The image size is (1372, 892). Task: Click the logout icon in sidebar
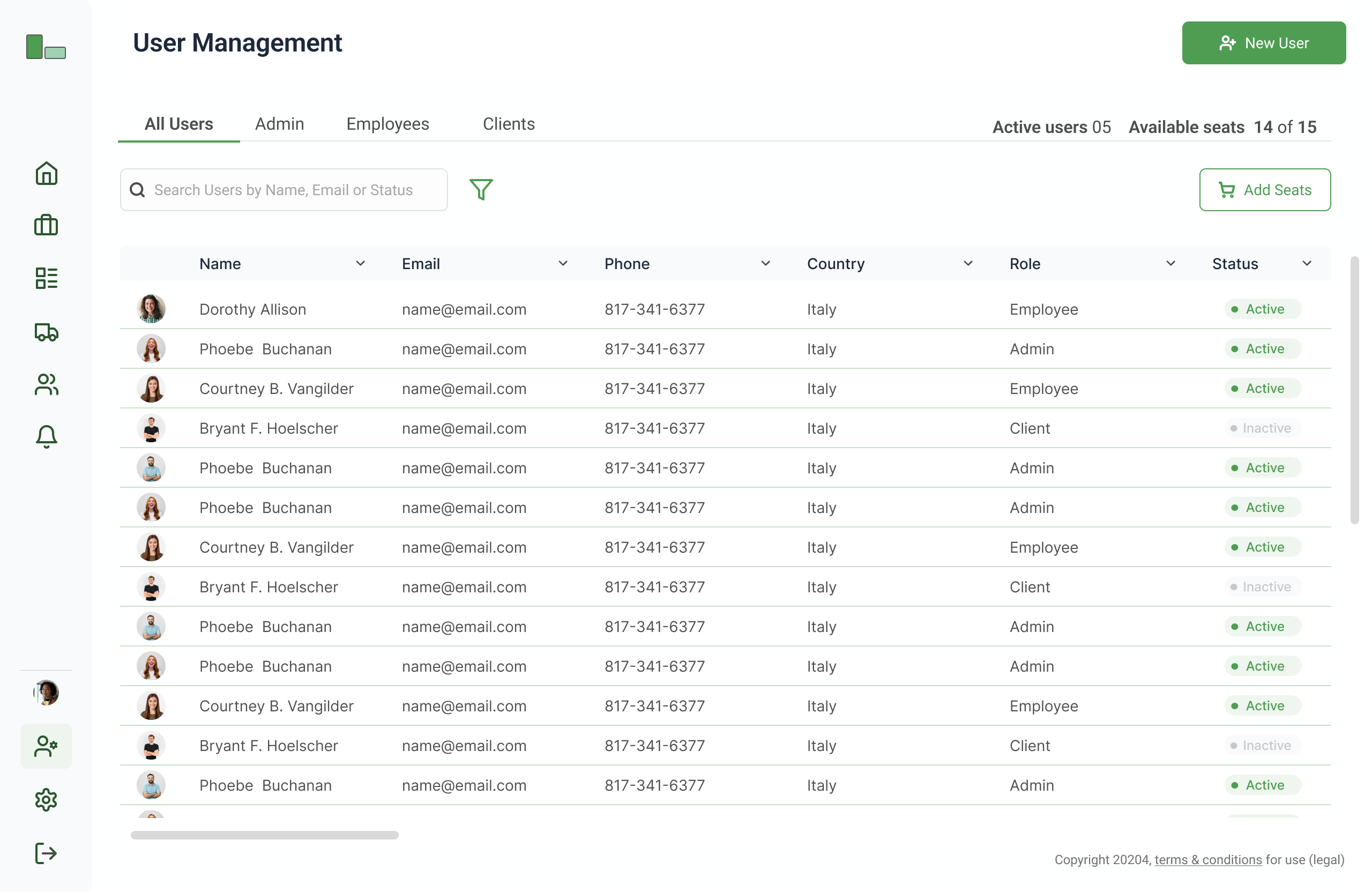(46, 853)
